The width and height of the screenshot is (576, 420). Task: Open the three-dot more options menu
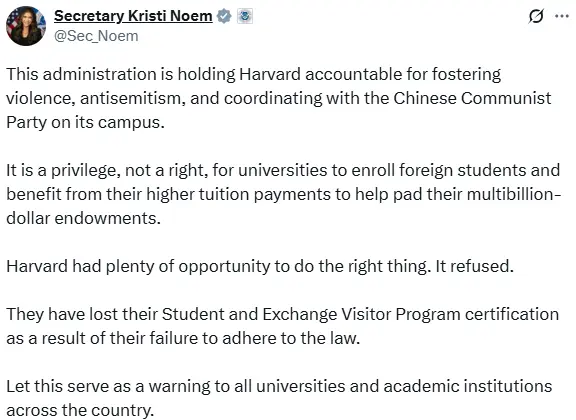[562, 17]
